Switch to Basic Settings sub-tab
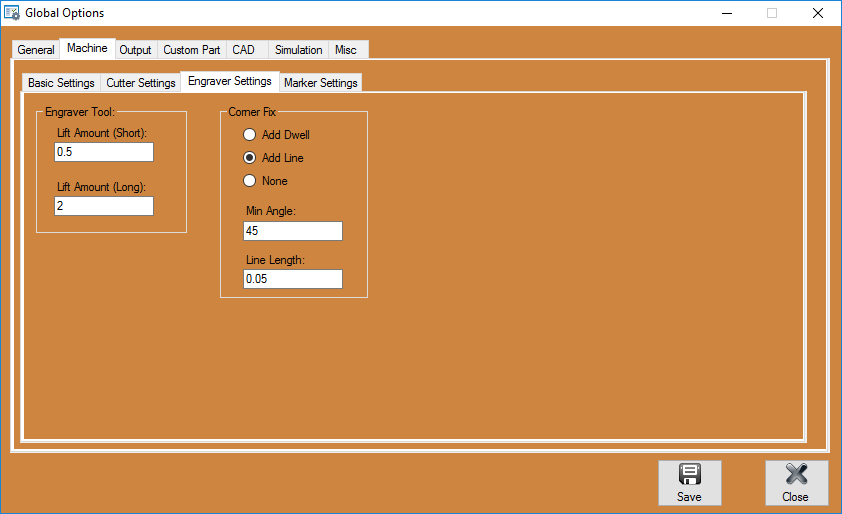 coord(61,83)
